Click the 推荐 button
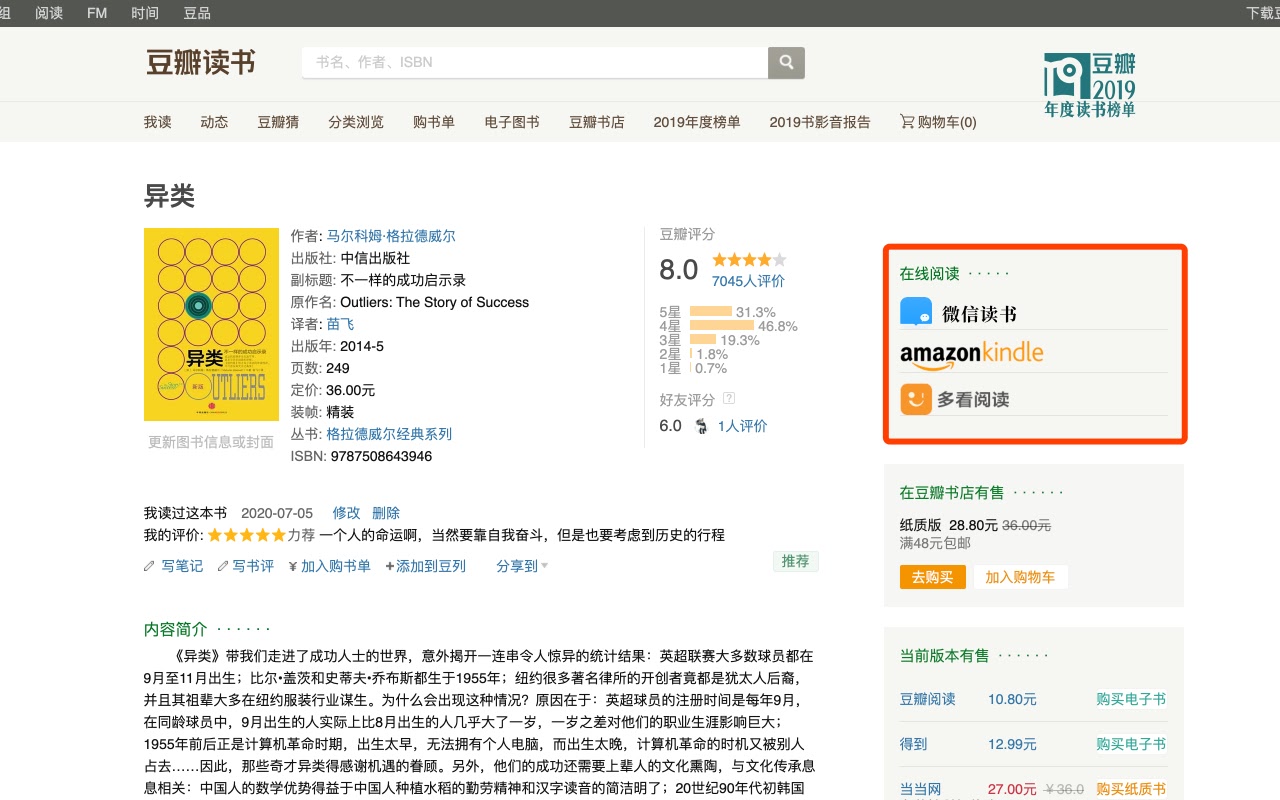Image resolution: width=1280 pixels, height=800 pixels. 796,561
